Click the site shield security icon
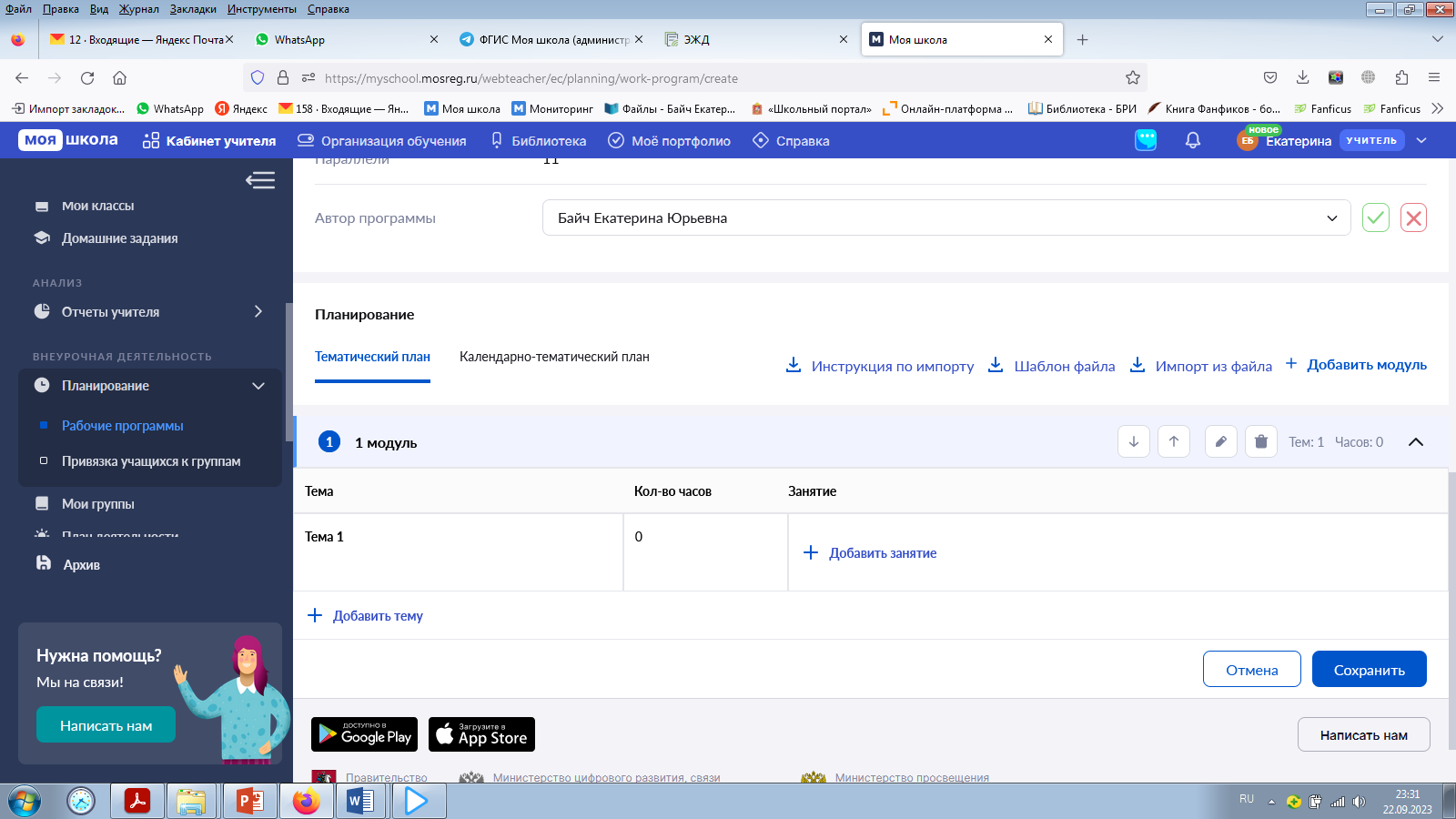Image resolution: width=1456 pixels, height=819 pixels. tap(258, 77)
